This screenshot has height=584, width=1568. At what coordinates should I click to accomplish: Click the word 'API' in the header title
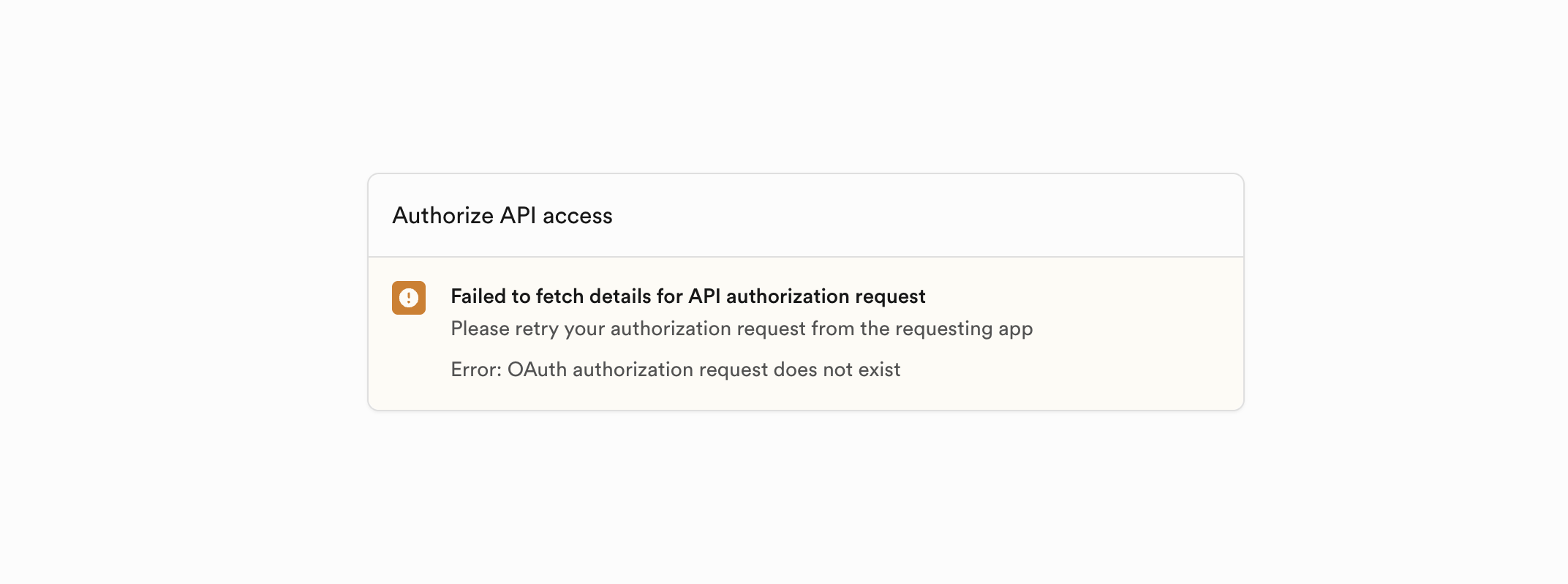(x=518, y=216)
